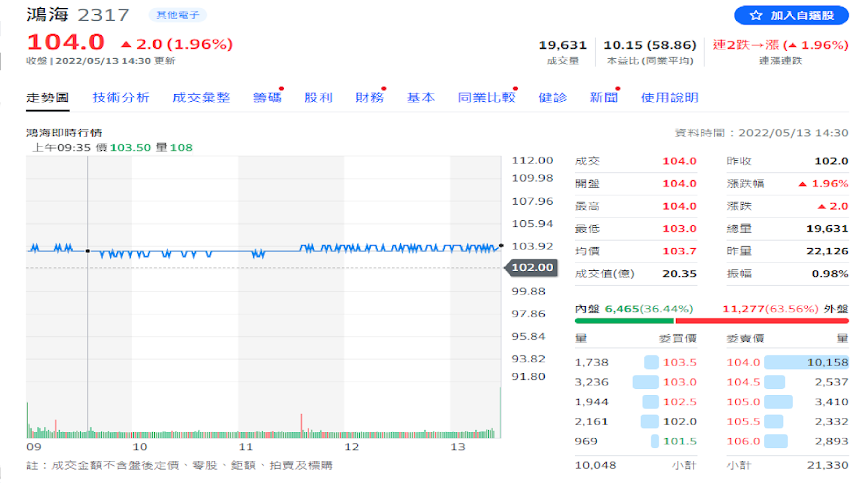Screen dimensions: 859x483
Task: Open the 同業比較 tab
Action: coord(487,97)
